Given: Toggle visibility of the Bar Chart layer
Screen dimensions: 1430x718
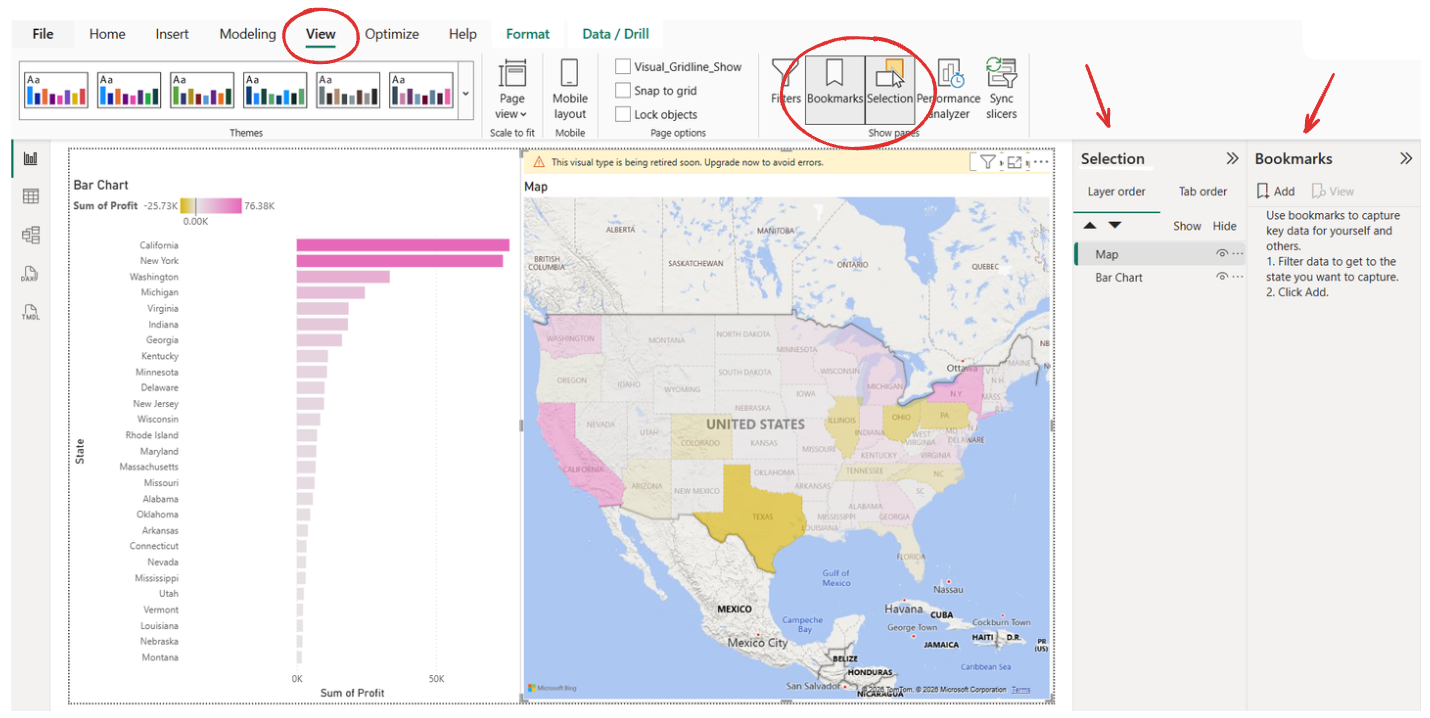Looking at the screenshot, I should click(1222, 277).
